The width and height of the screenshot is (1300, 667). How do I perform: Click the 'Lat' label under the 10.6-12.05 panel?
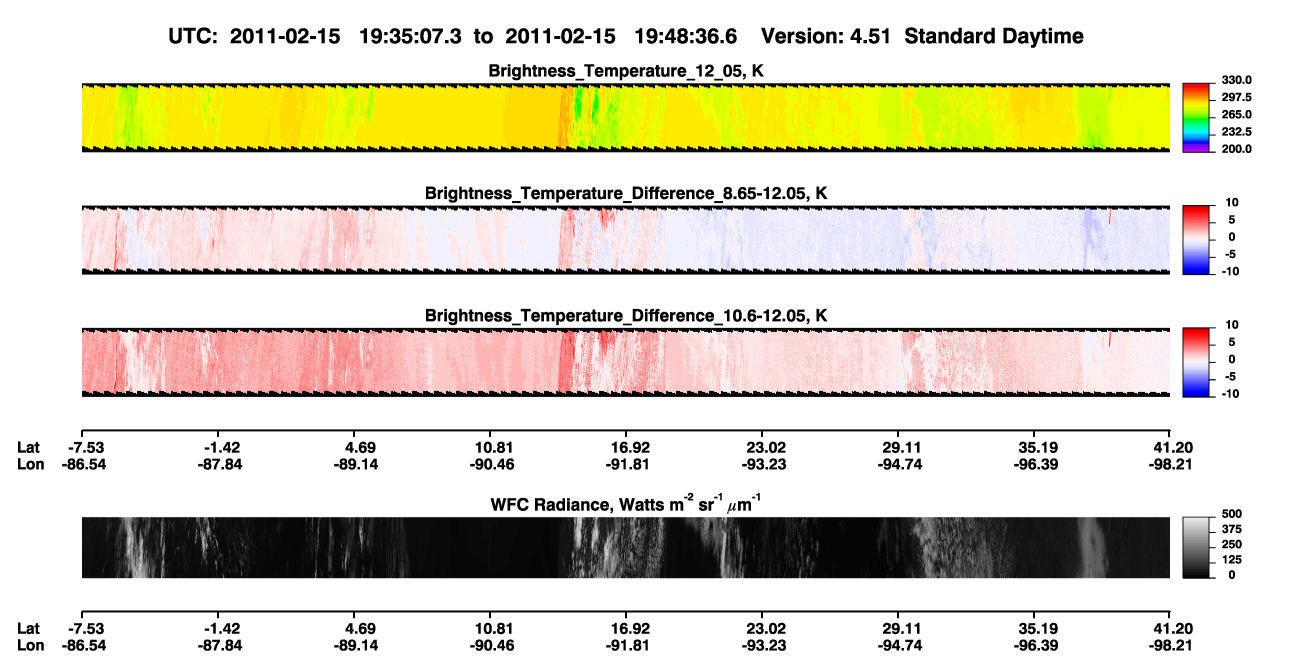(x=29, y=446)
